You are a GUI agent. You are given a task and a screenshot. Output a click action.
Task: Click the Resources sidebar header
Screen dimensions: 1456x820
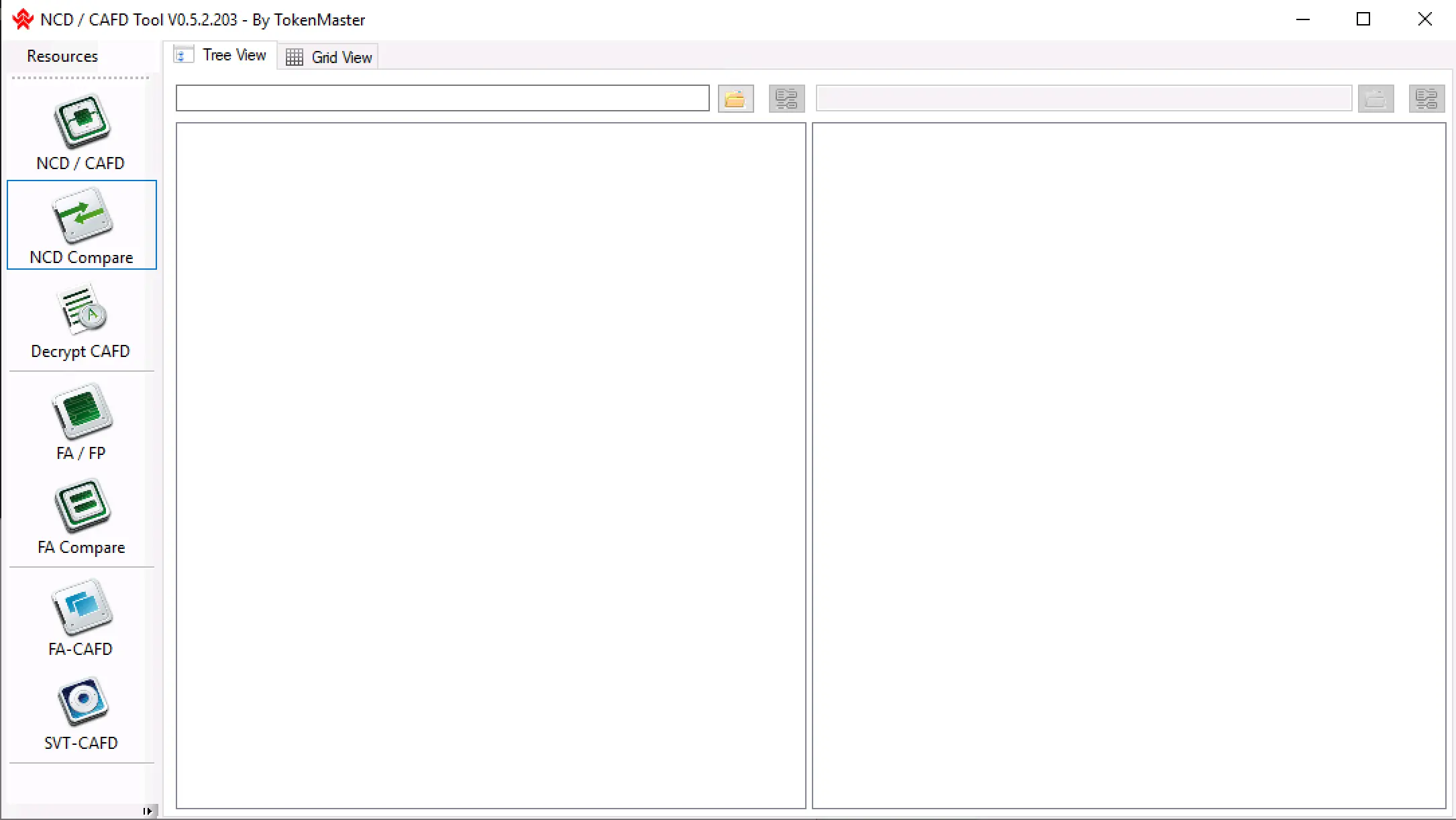pos(62,56)
